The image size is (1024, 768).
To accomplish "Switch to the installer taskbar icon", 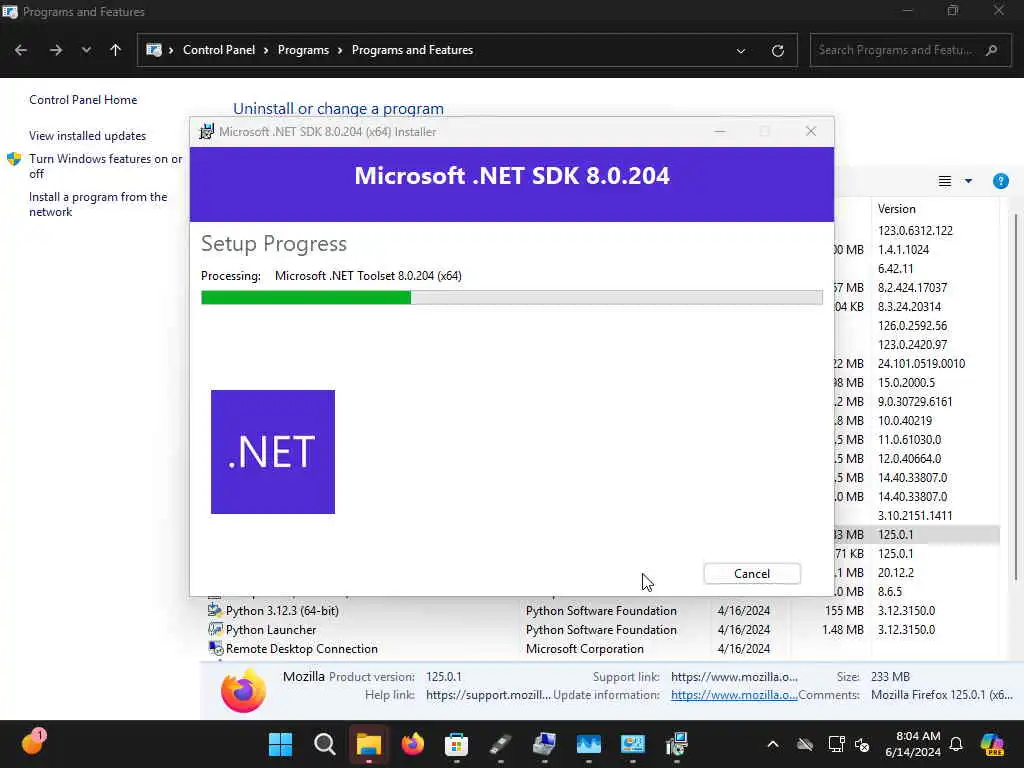I will click(x=677, y=744).
